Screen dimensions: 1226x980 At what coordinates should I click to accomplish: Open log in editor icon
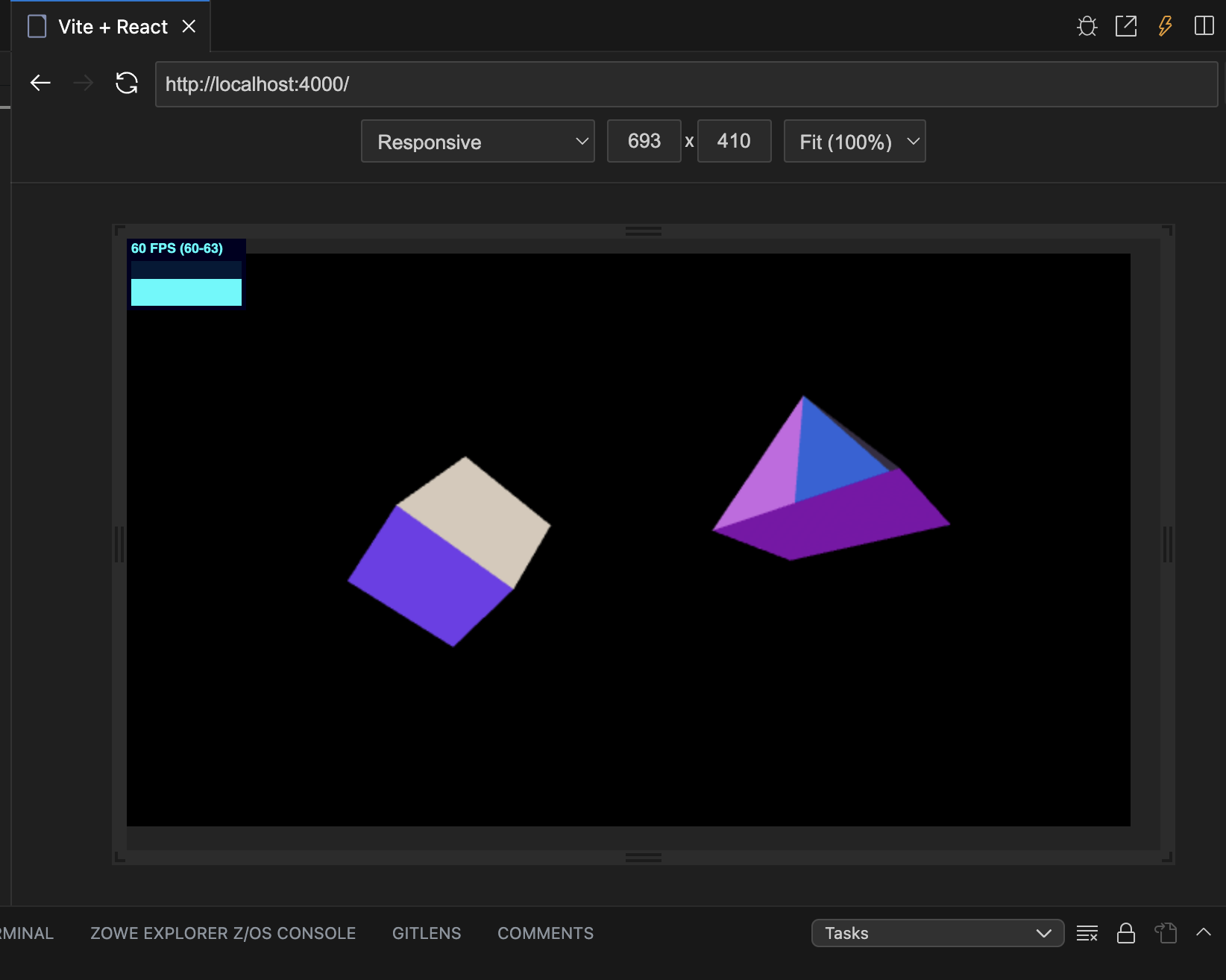click(1166, 933)
